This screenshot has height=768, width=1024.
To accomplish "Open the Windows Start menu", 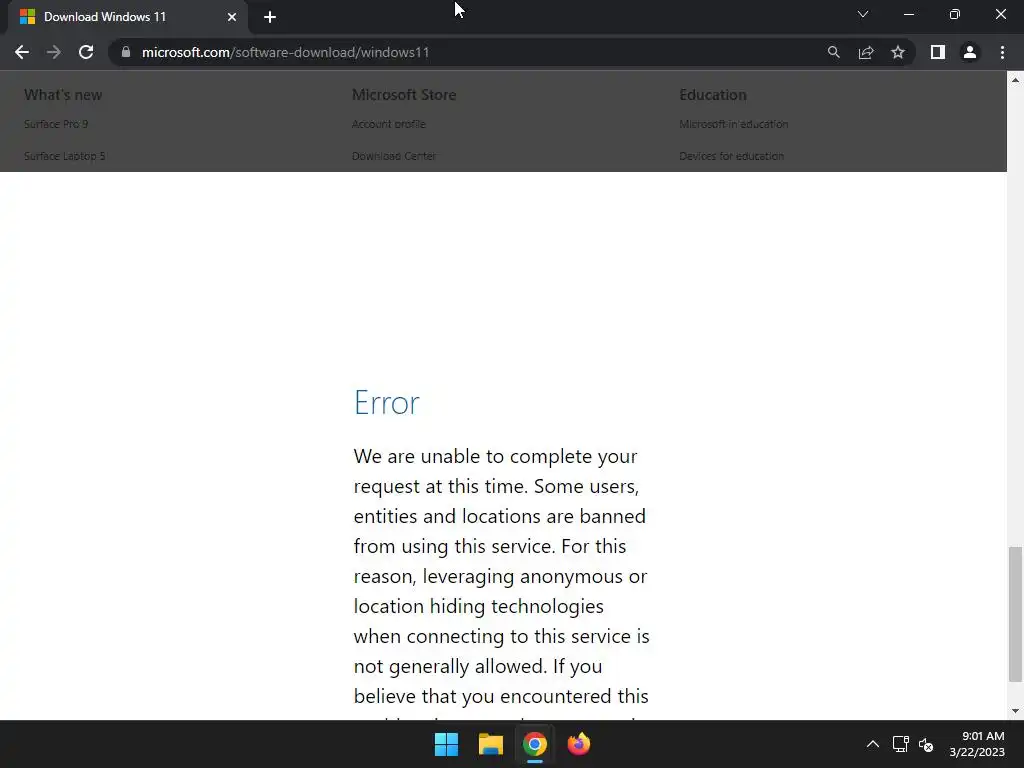I will (447, 744).
